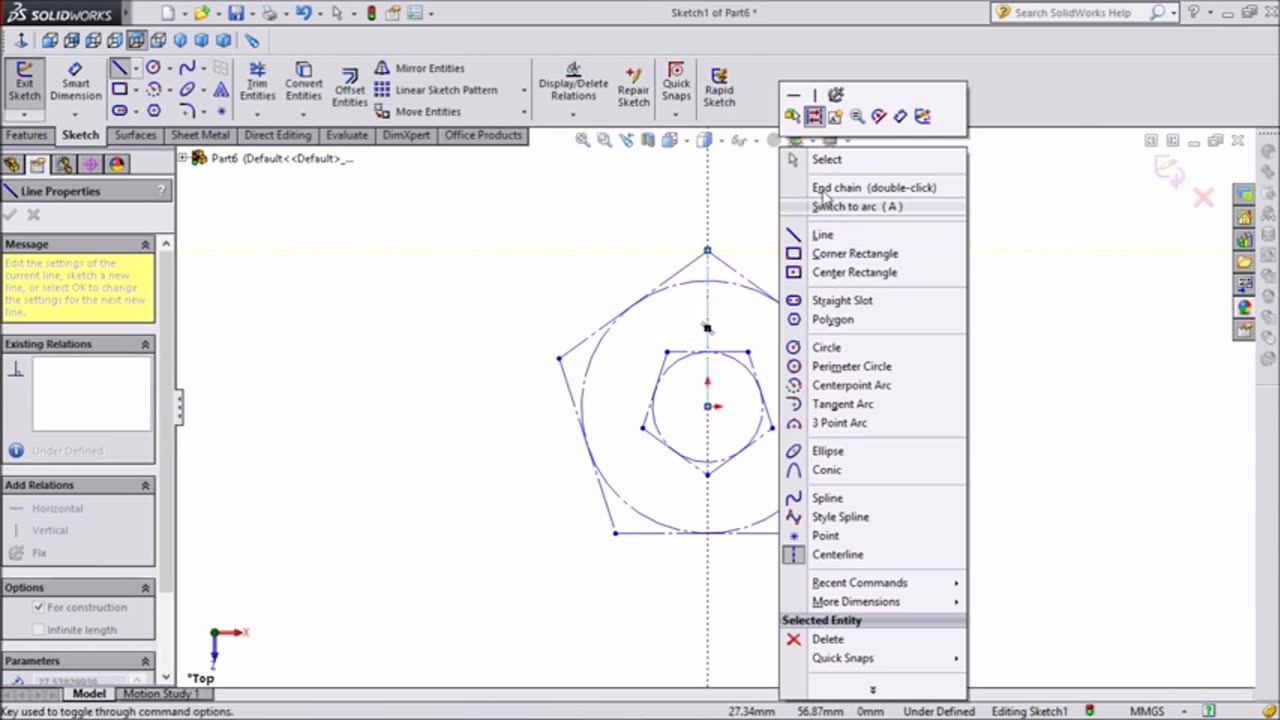Choose the Trim Entities tool
Screen dimensions: 1280x720
tap(257, 82)
